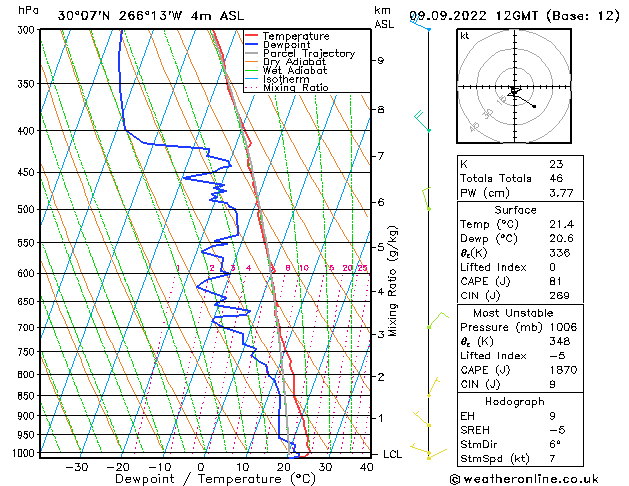Click the gray Parcel Trajectory legend line sample
Image resolution: width=629 pixels, height=486 pixels.
252,53
